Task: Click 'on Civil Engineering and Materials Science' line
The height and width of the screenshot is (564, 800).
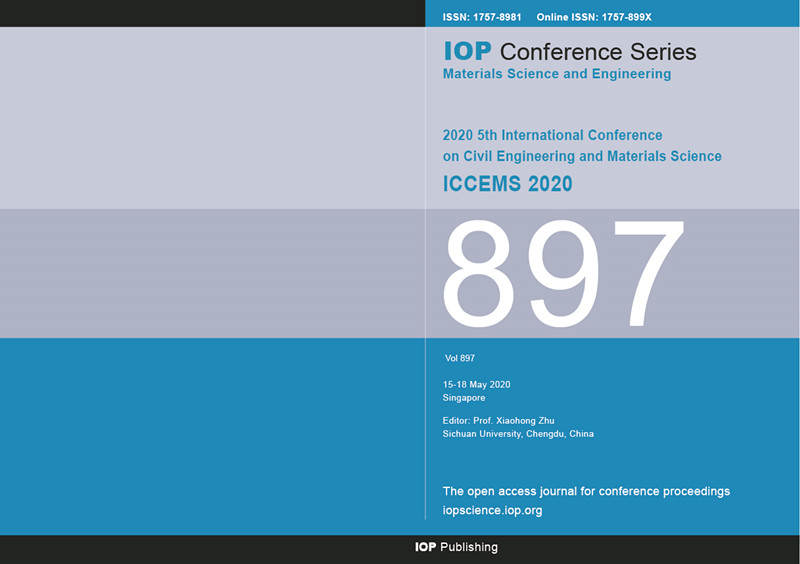Action: [x=582, y=156]
